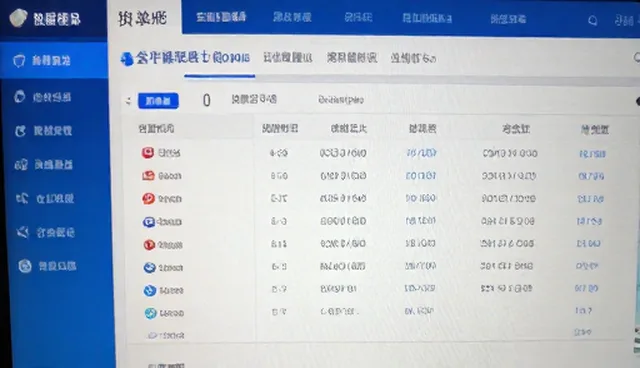Click the blue icon in the seventh table row
Viewport: 640px width, 368px height.
point(150,290)
